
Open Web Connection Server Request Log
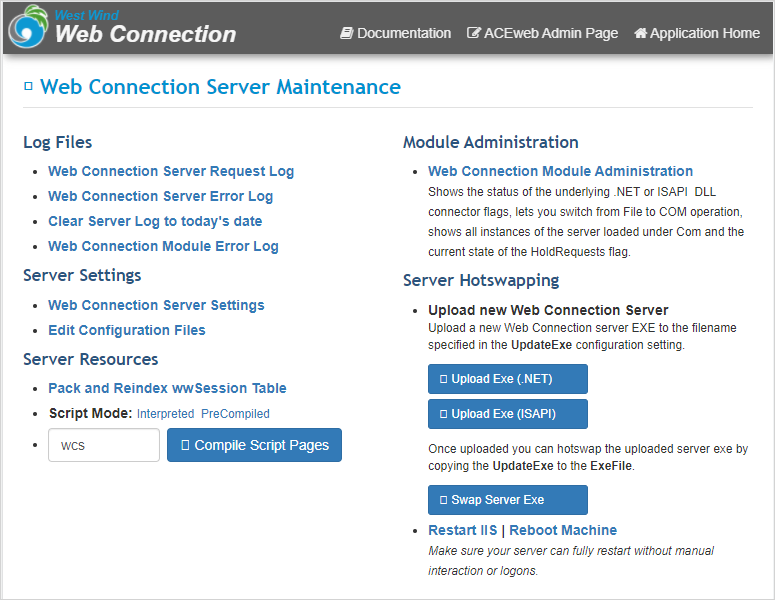(171, 171)
